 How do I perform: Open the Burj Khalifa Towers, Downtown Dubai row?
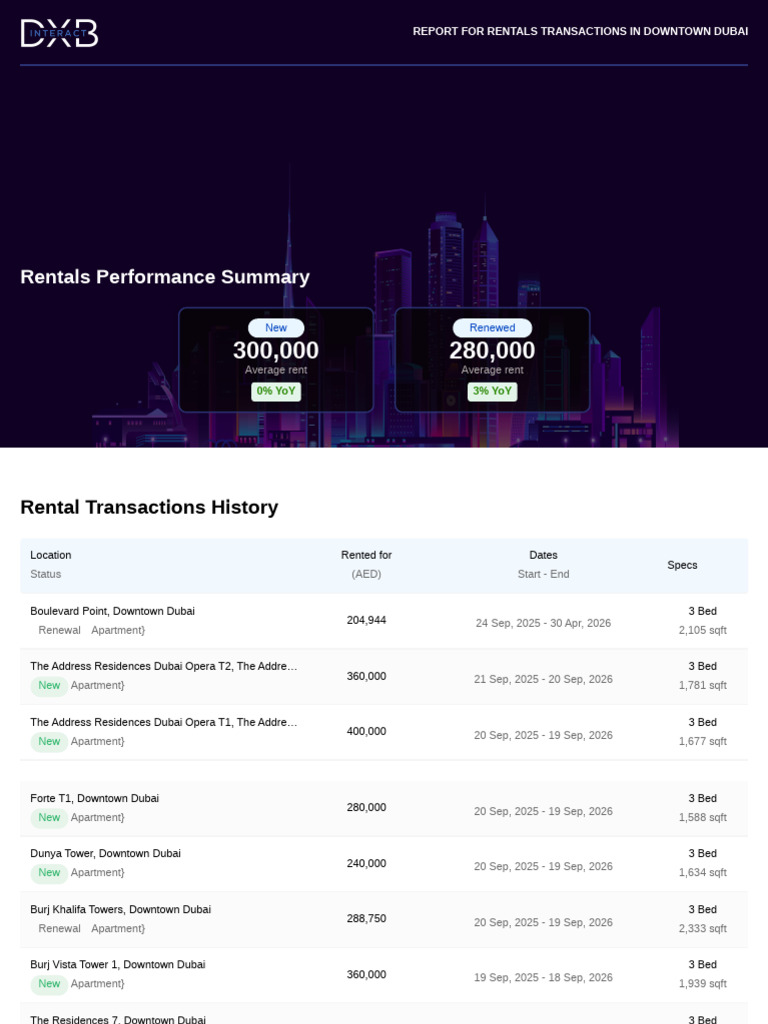coord(384,920)
